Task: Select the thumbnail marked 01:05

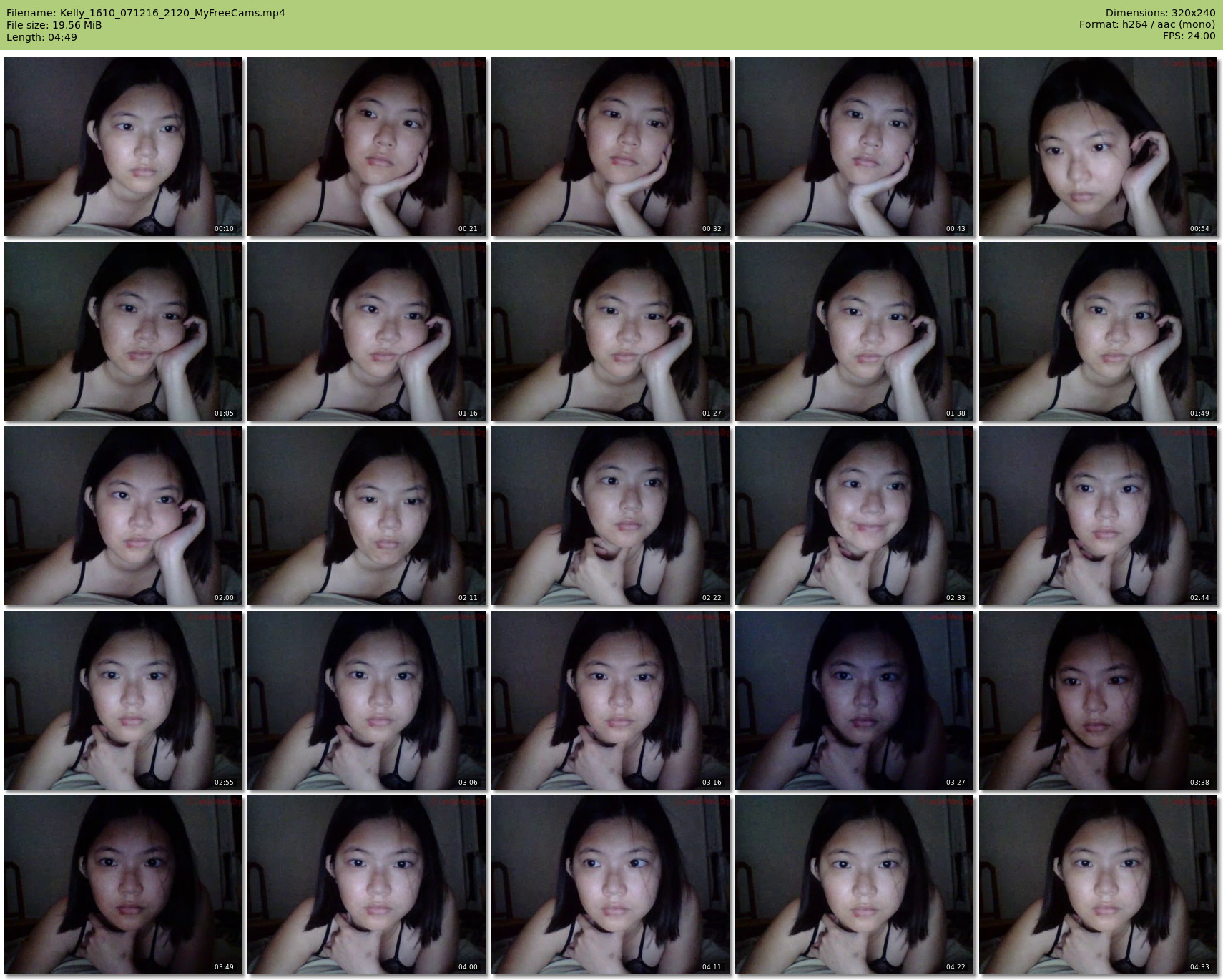Action: click(x=123, y=331)
